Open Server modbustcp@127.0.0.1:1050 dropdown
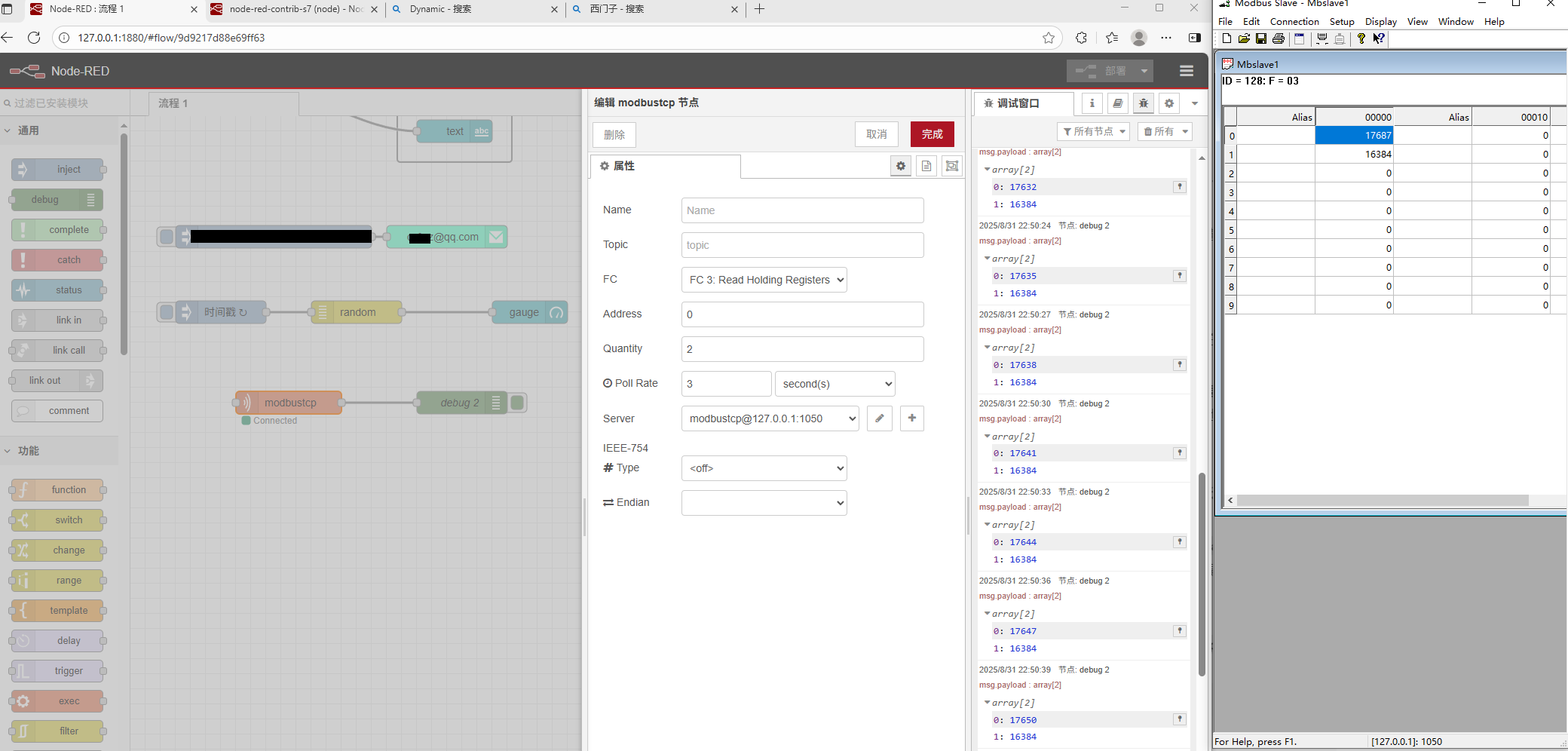The image size is (1568, 751). [x=770, y=418]
